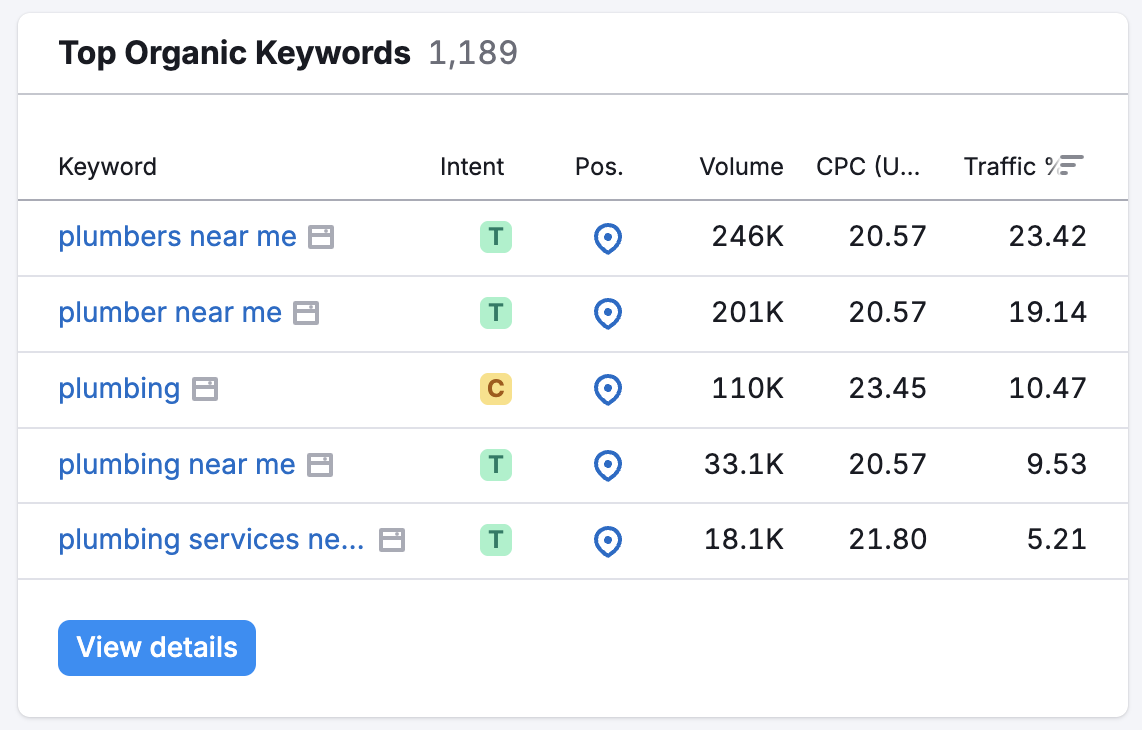The height and width of the screenshot is (730, 1142).
Task: Click the Keyword column header
Action: [x=107, y=167]
